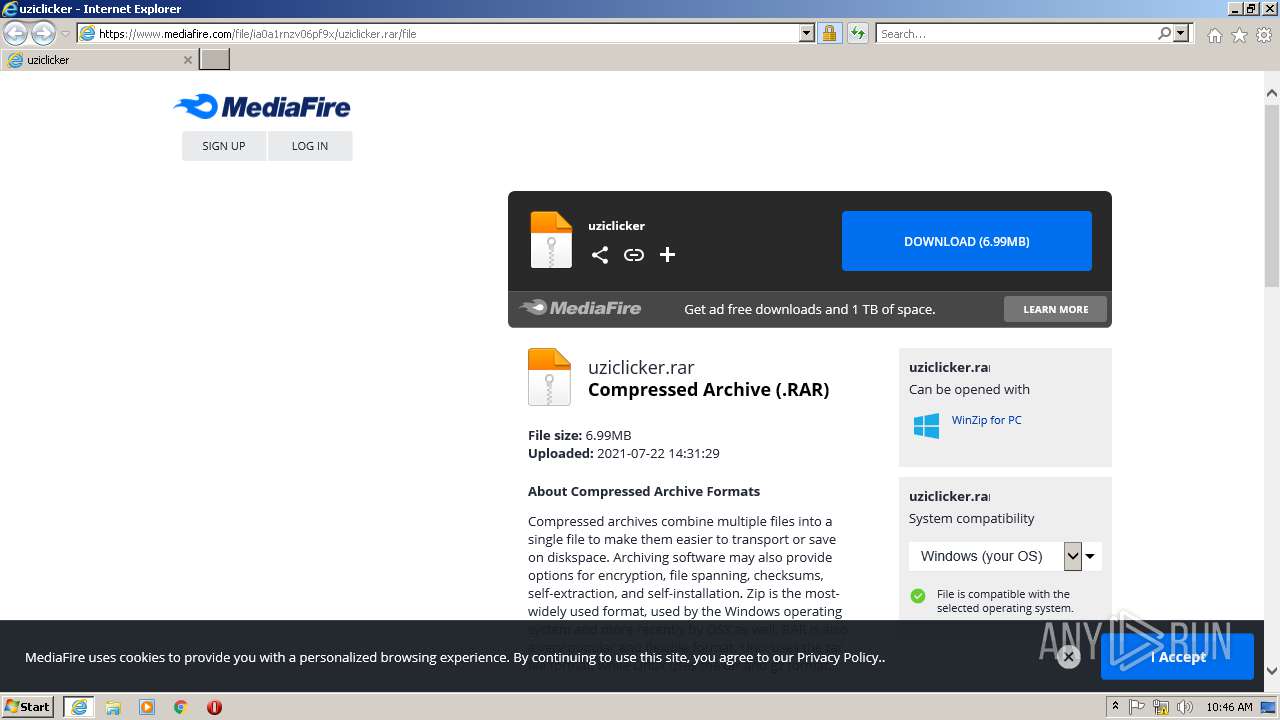
Task: Click the LEARN MORE button
Action: tap(1055, 309)
